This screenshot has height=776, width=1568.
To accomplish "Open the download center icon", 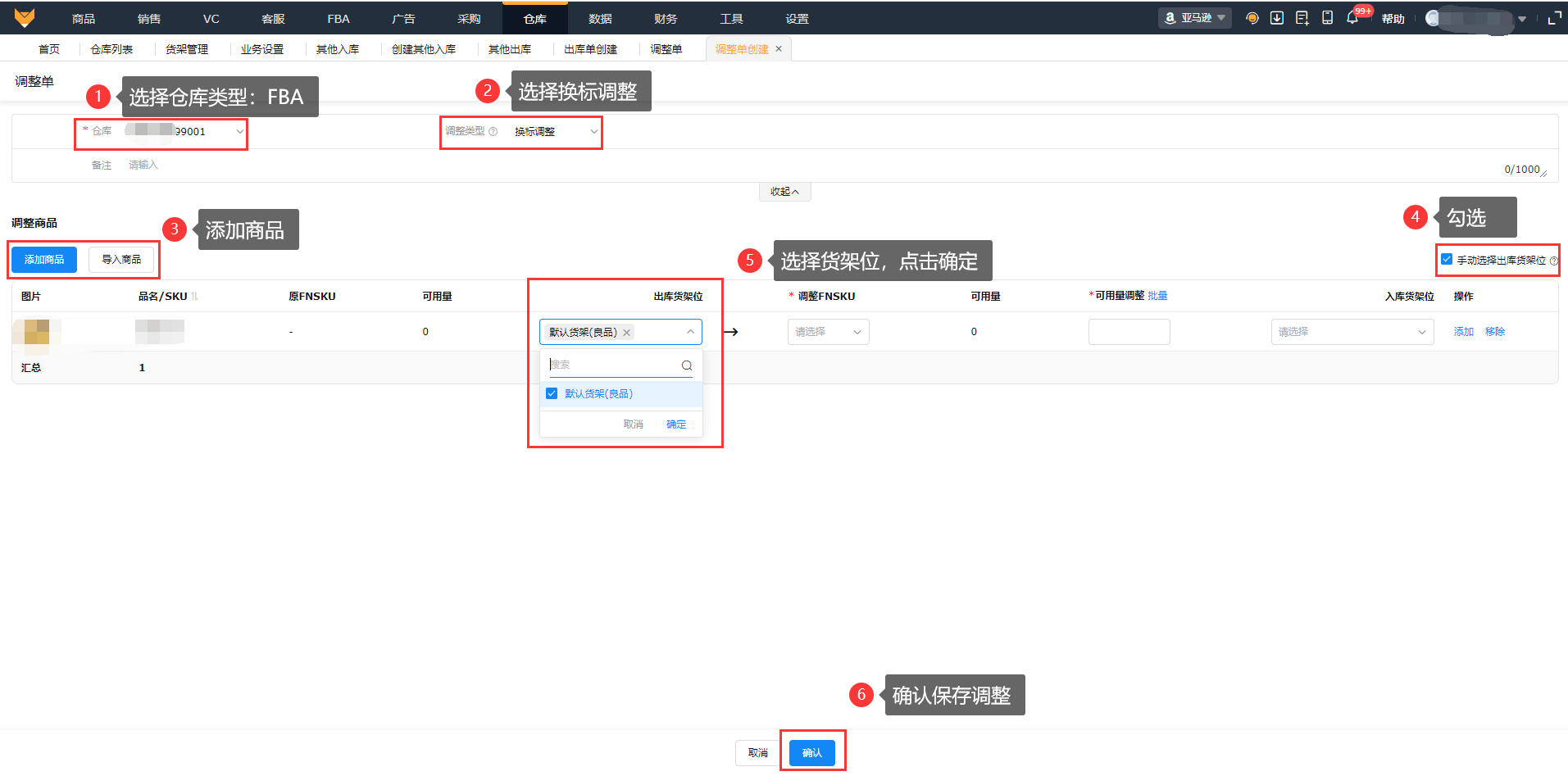I will 1277,18.
